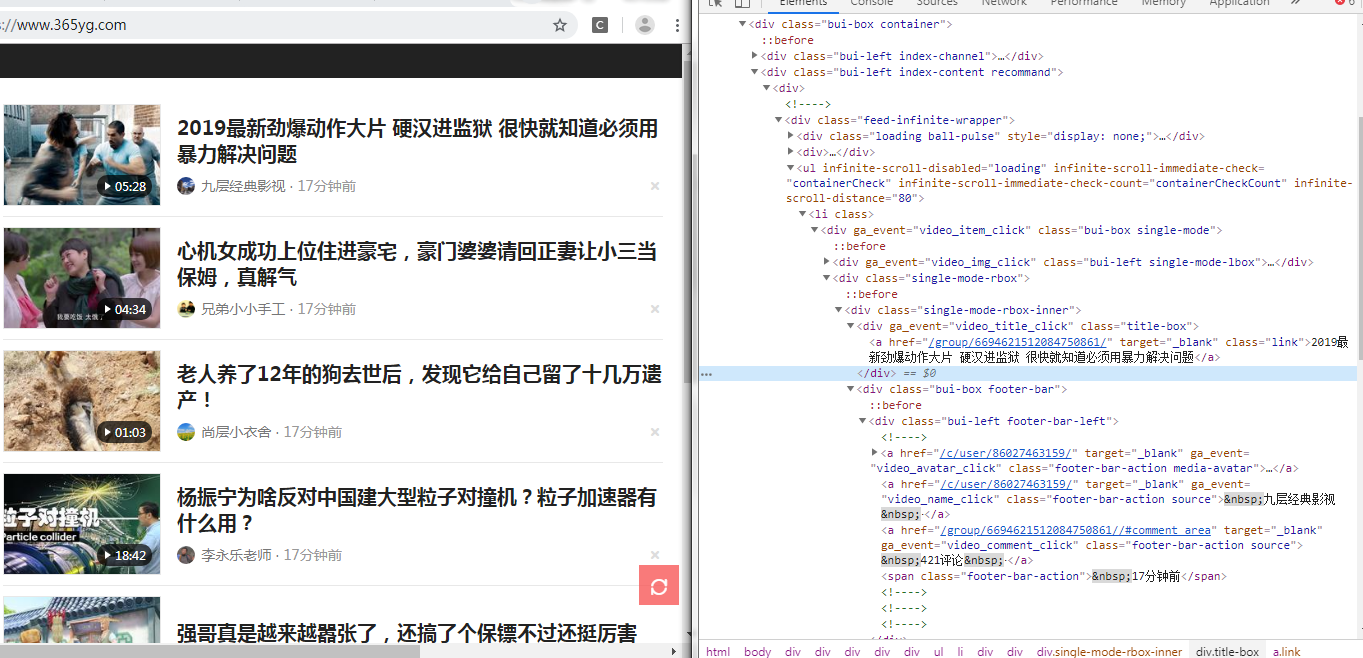Dismiss the 兄弟小小手工 video with its X
Viewport: 1363px width, 658px height.
(x=655, y=309)
